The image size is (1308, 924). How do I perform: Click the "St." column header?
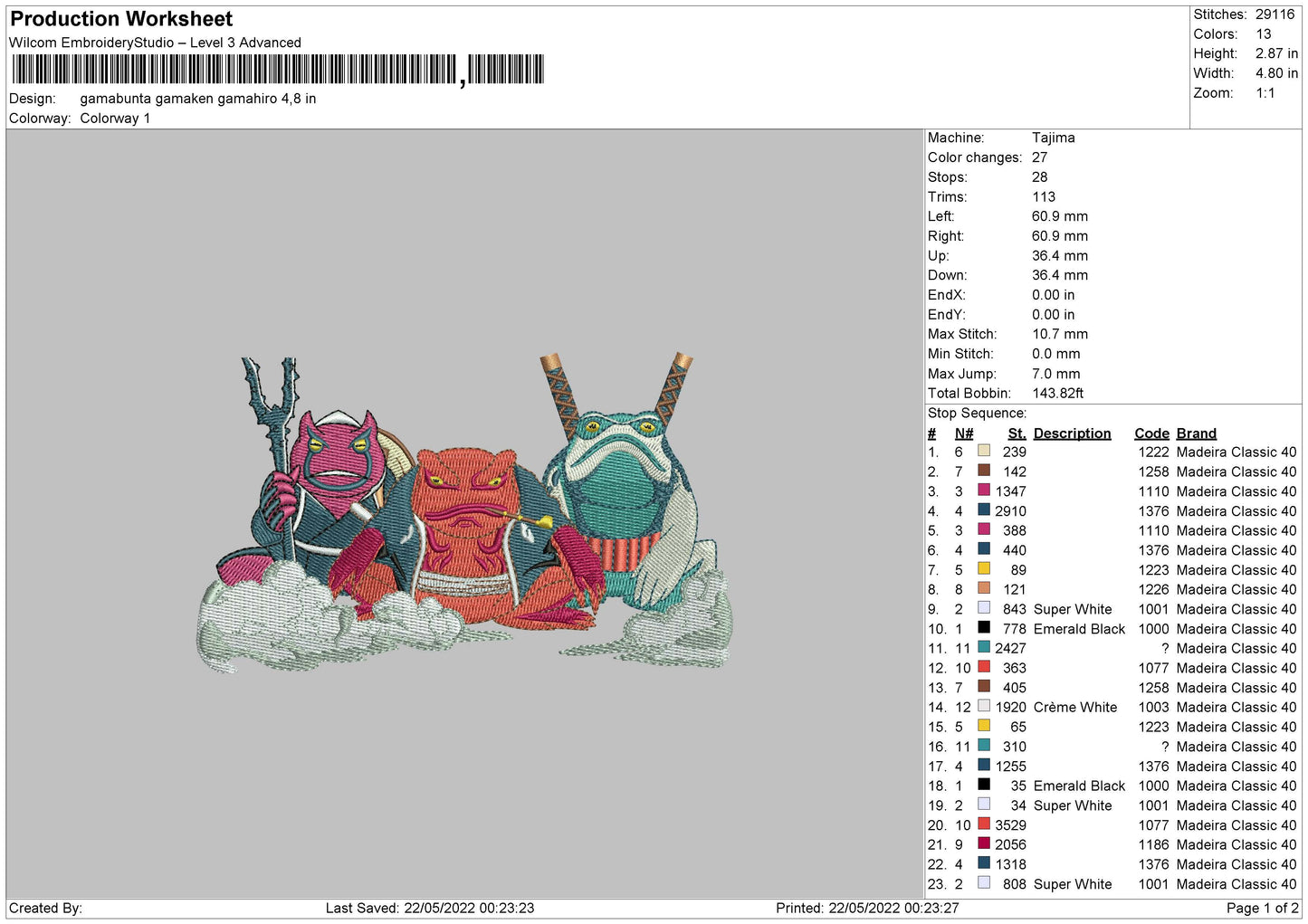(x=1017, y=433)
